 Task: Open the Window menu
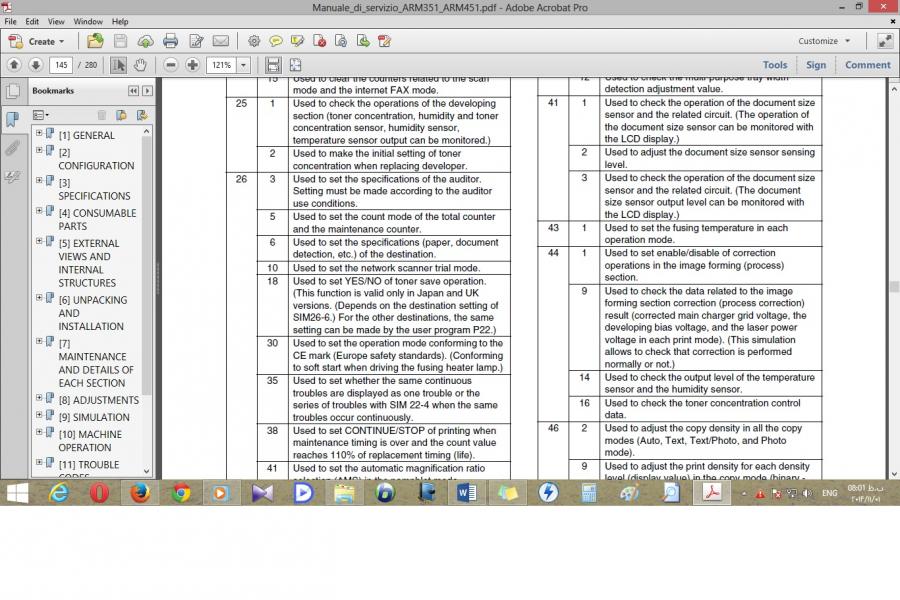(88, 21)
